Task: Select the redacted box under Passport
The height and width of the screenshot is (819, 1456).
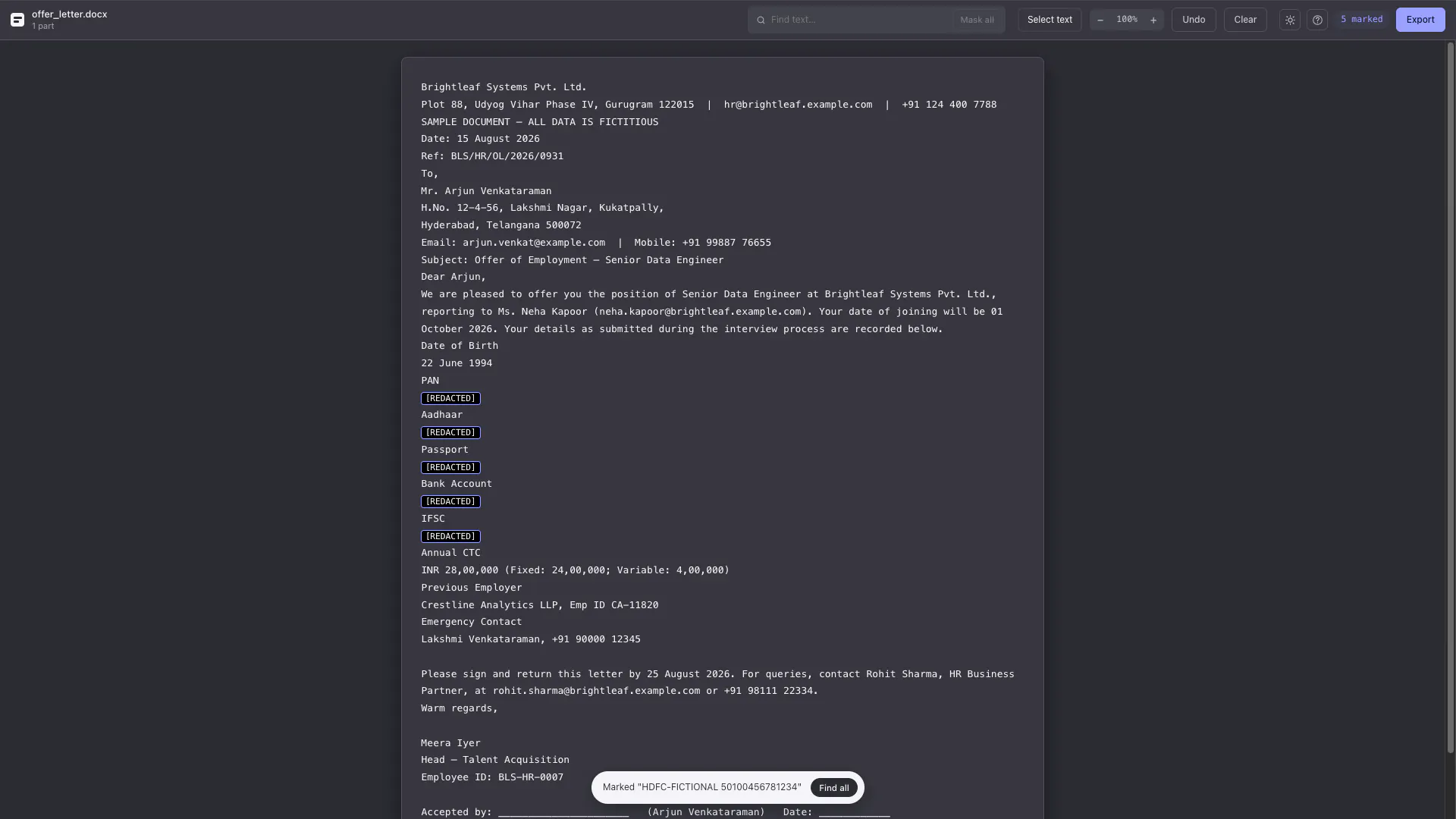Action: click(450, 467)
